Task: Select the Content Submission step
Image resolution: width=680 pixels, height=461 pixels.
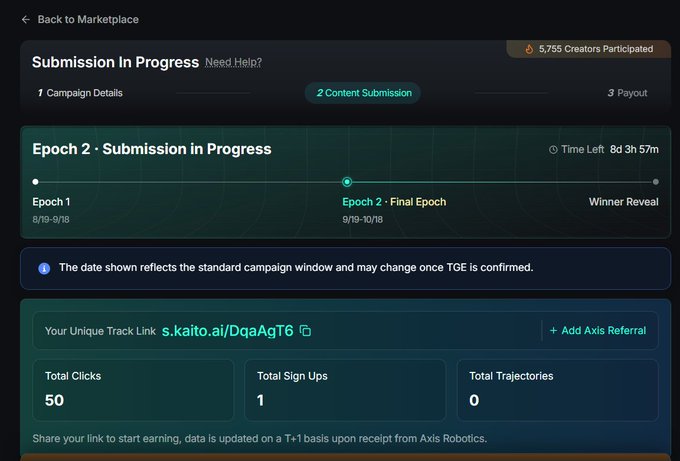Action: point(363,93)
